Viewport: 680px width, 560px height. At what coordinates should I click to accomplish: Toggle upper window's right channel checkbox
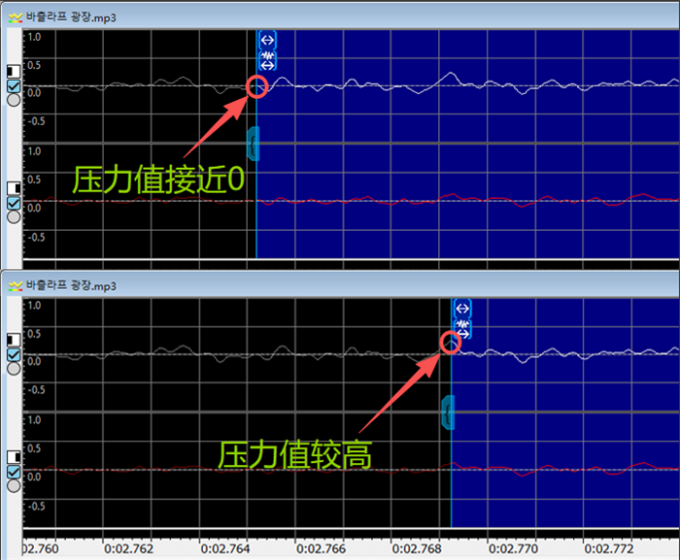coord(14,203)
